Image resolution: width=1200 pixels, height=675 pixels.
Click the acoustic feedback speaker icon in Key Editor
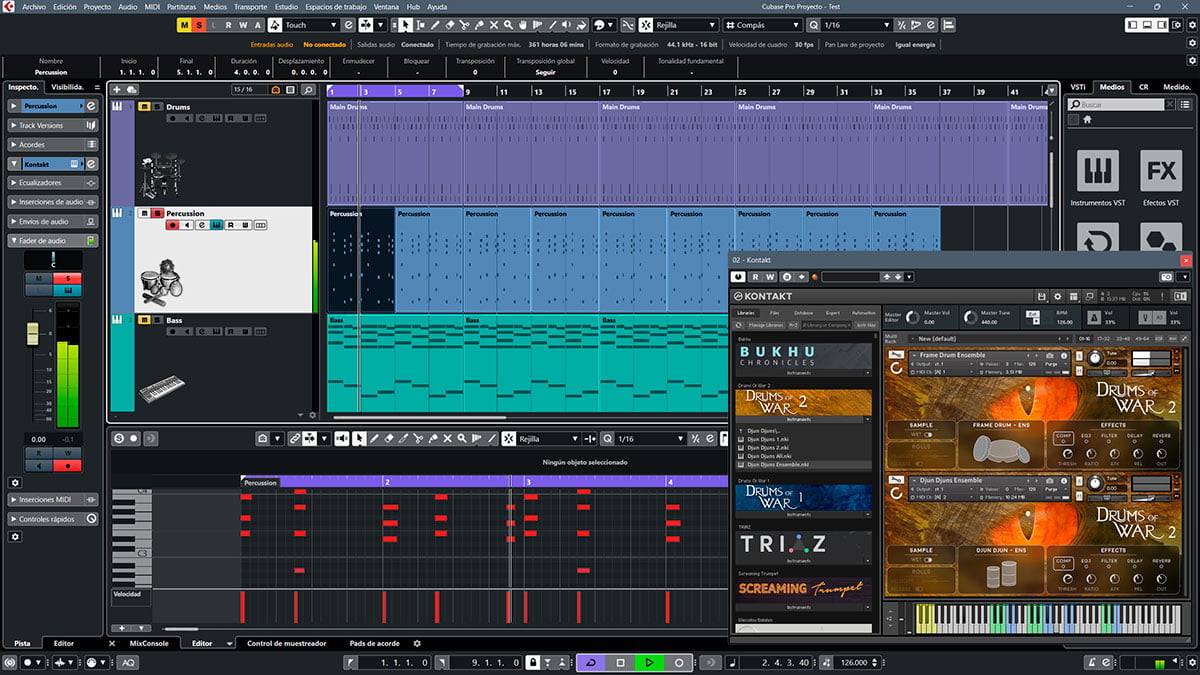[x=343, y=438]
